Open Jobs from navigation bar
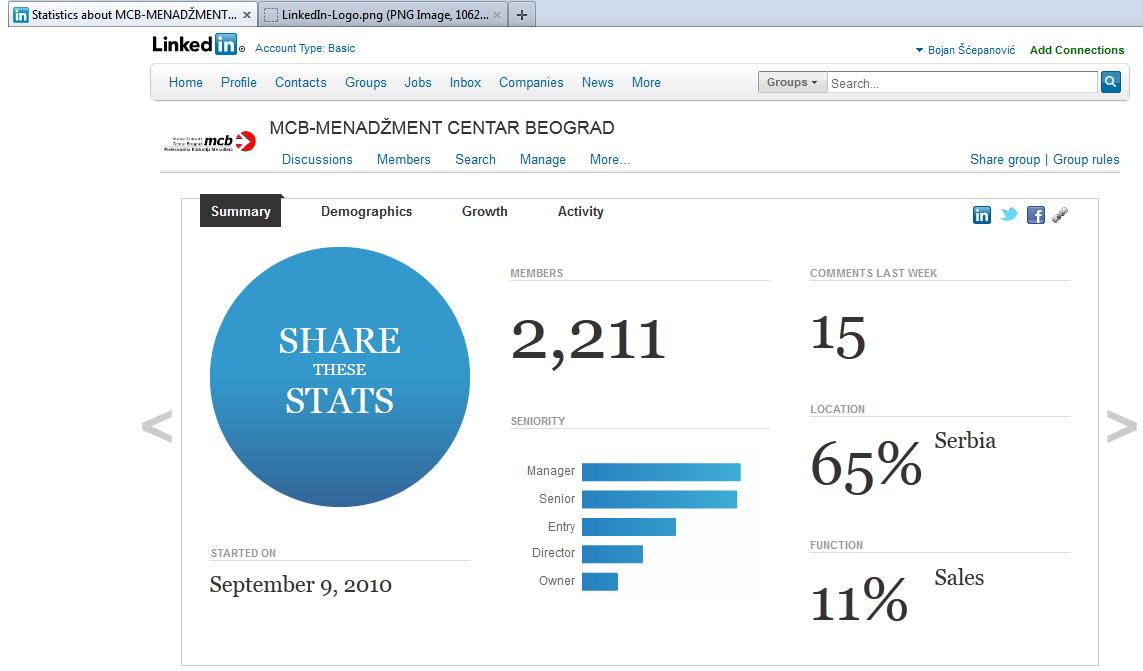Image resolution: width=1143 pixels, height=671 pixels. tap(418, 82)
